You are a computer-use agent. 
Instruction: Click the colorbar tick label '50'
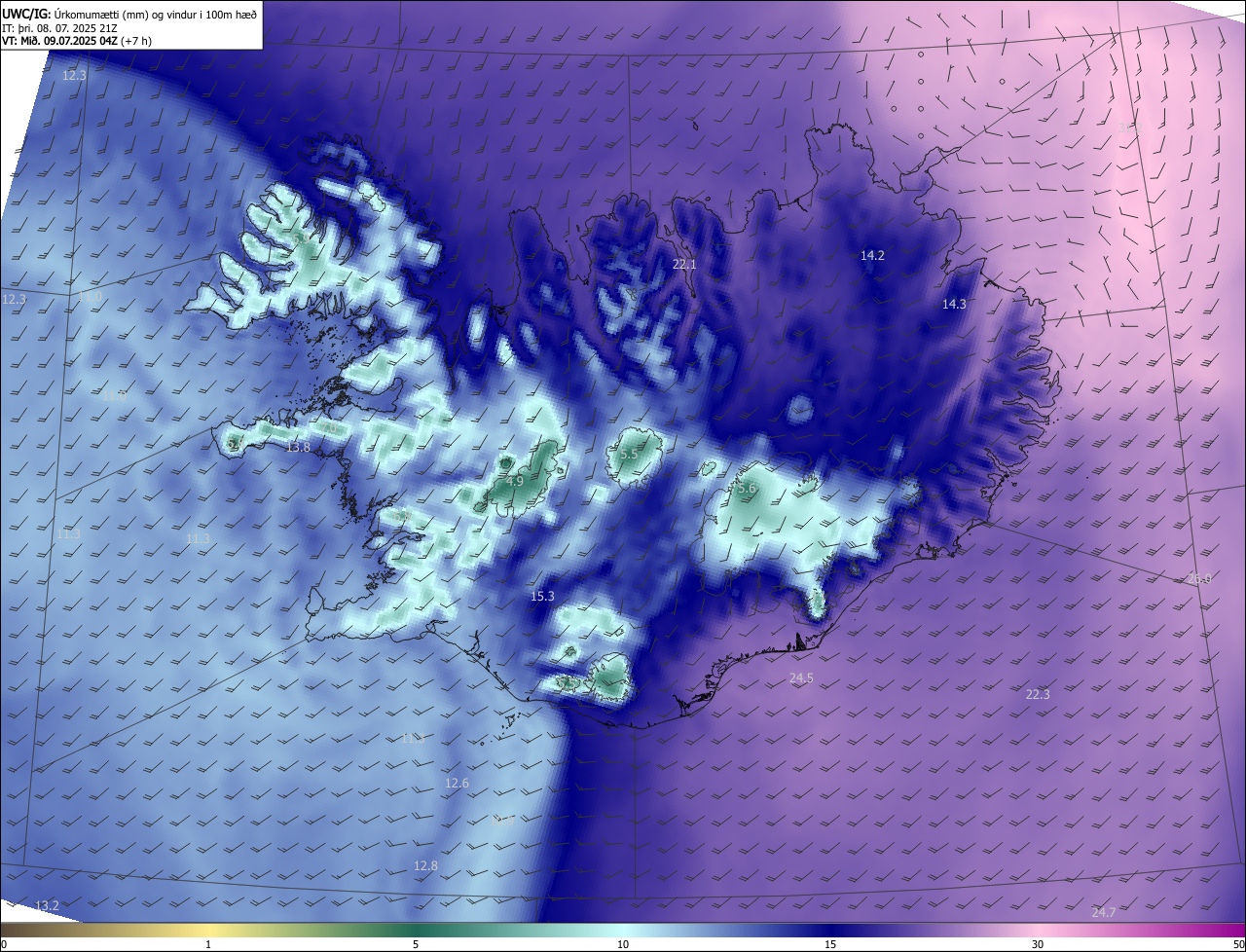tap(1238, 945)
